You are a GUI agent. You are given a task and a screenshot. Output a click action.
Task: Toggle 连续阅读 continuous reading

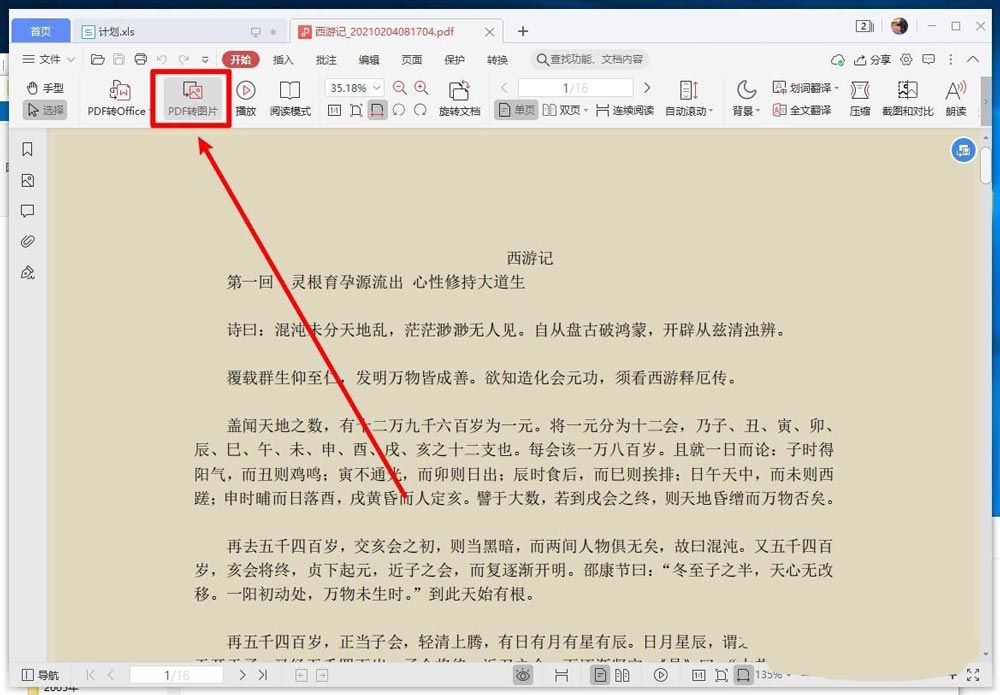(x=625, y=110)
